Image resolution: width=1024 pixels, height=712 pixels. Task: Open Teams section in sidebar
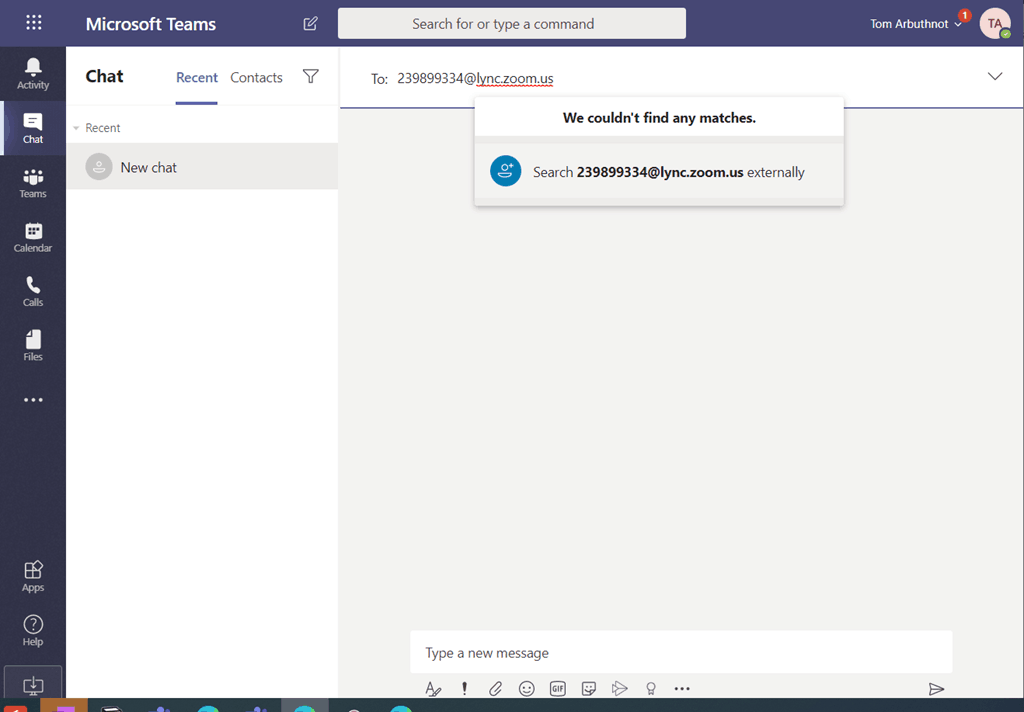pos(33,182)
